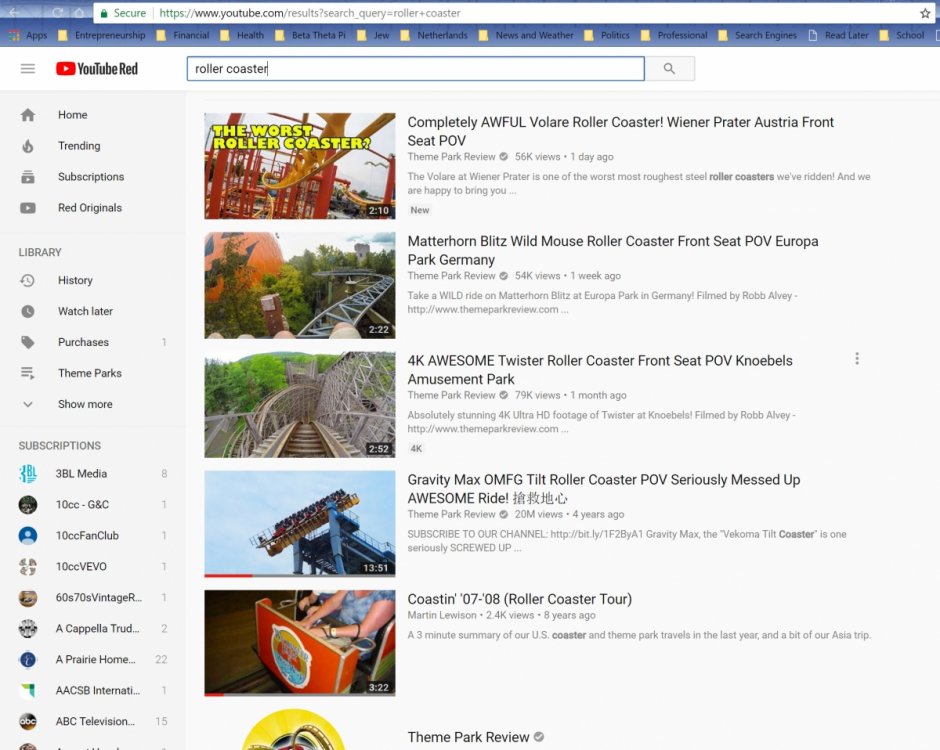Image resolution: width=940 pixels, height=750 pixels.
Task: Open Red Originals section
Action: [89, 208]
